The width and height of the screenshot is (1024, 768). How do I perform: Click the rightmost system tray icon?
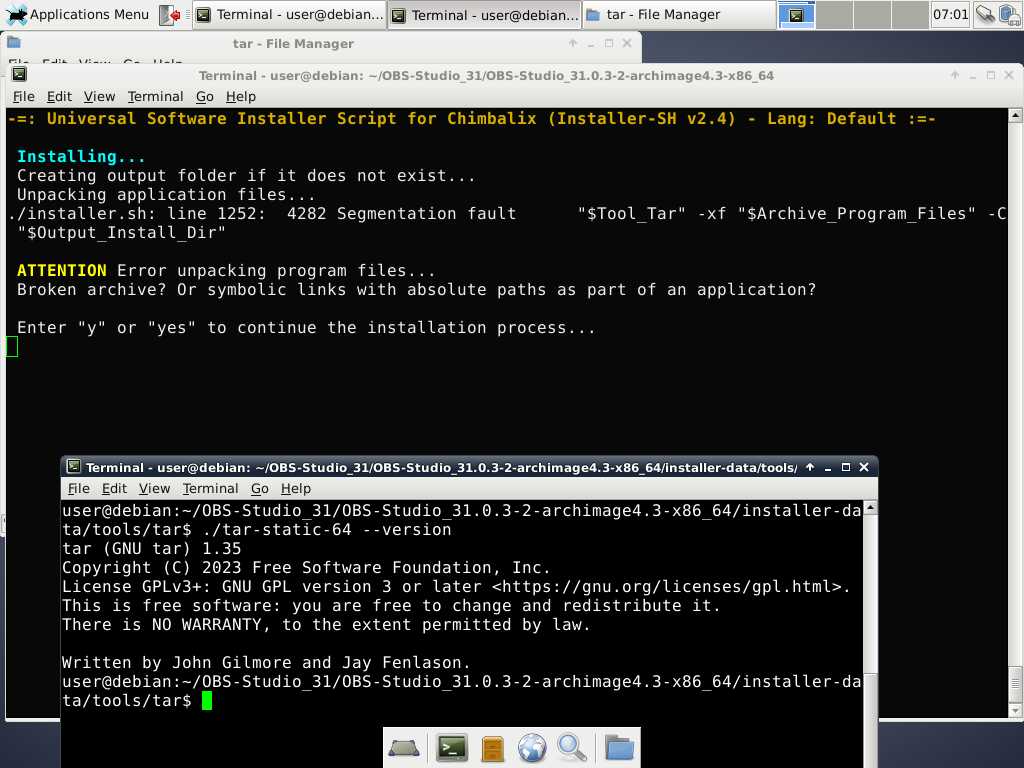[1010, 14]
